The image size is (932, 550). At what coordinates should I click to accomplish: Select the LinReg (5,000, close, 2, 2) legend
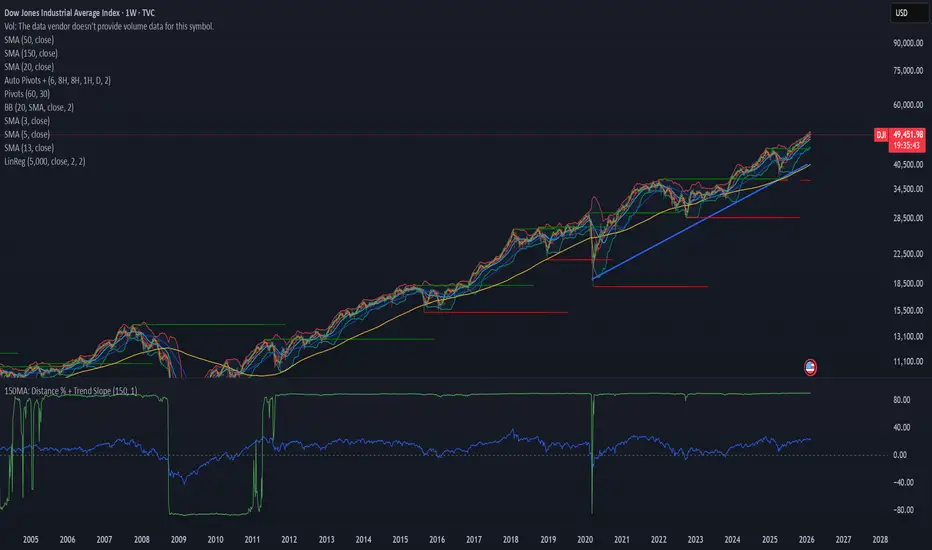pyautogui.click(x=45, y=162)
